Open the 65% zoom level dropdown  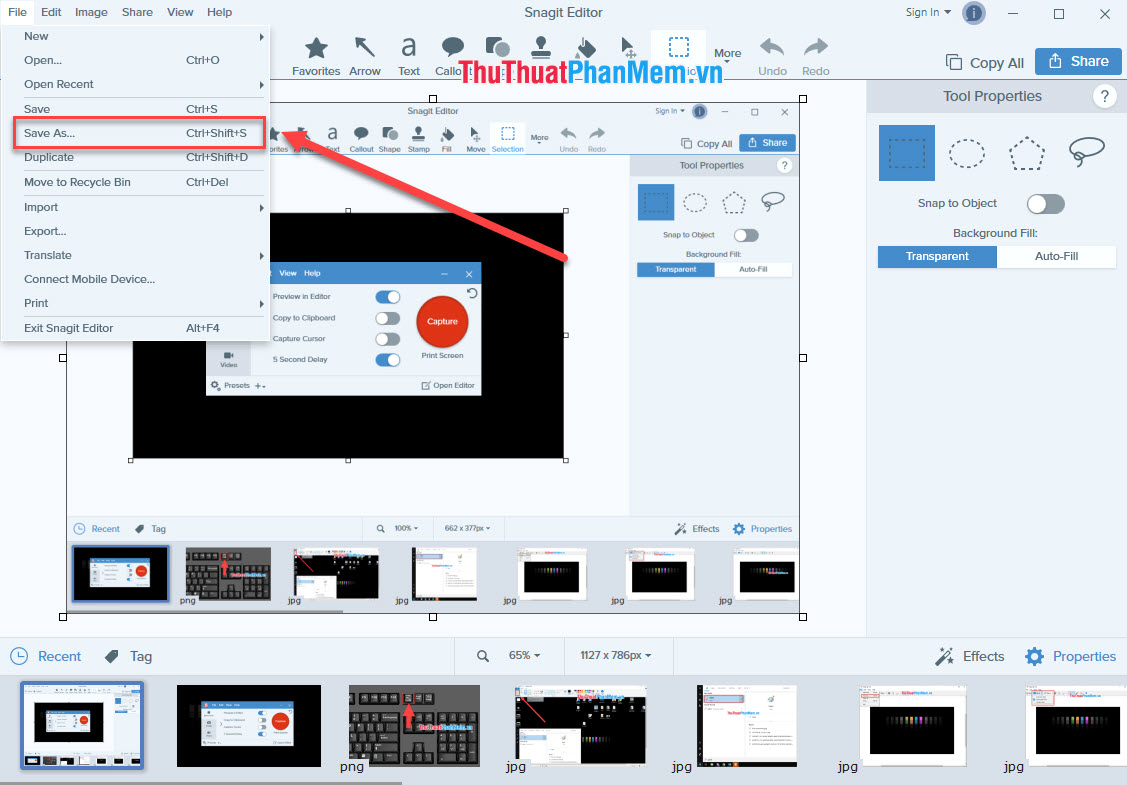[522, 656]
